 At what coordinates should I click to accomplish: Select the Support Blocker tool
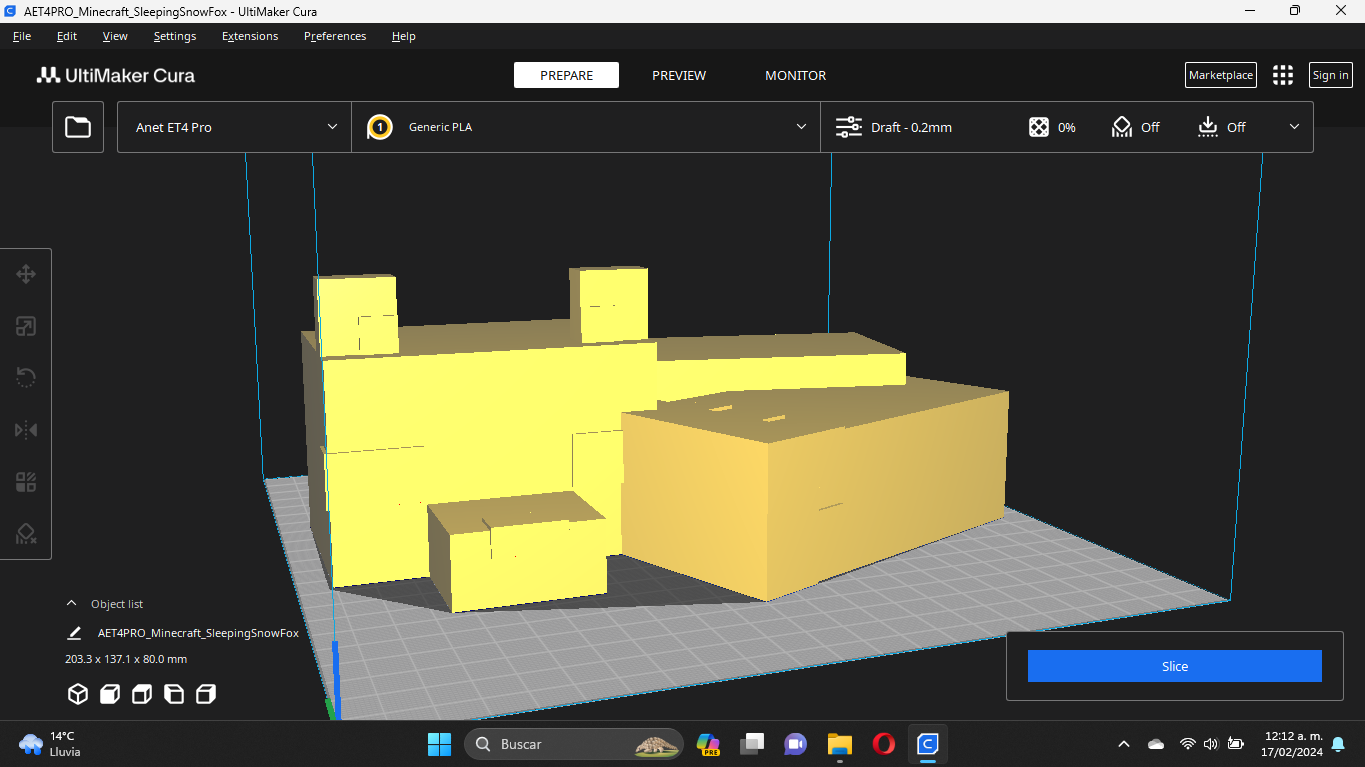25,533
